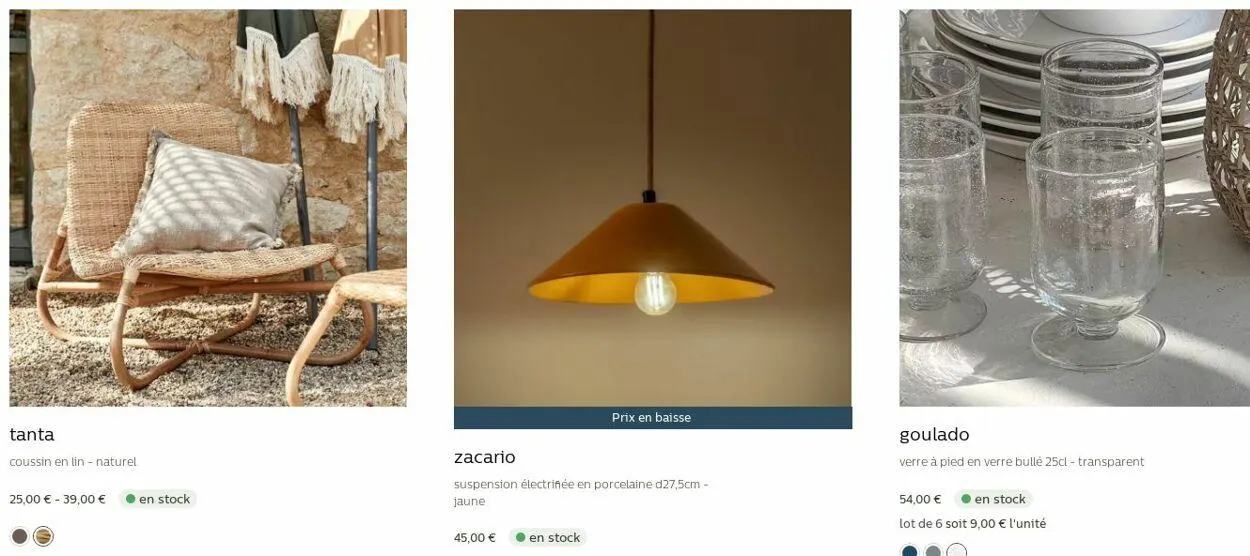Click the zacario 'en stock' badge
This screenshot has height=556, width=1250.
[x=548, y=538]
